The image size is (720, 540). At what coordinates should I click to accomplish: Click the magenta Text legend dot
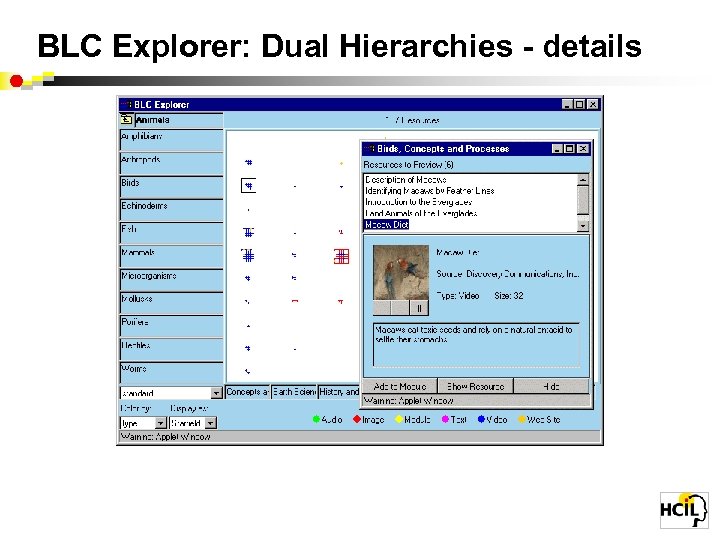tap(445, 419)
